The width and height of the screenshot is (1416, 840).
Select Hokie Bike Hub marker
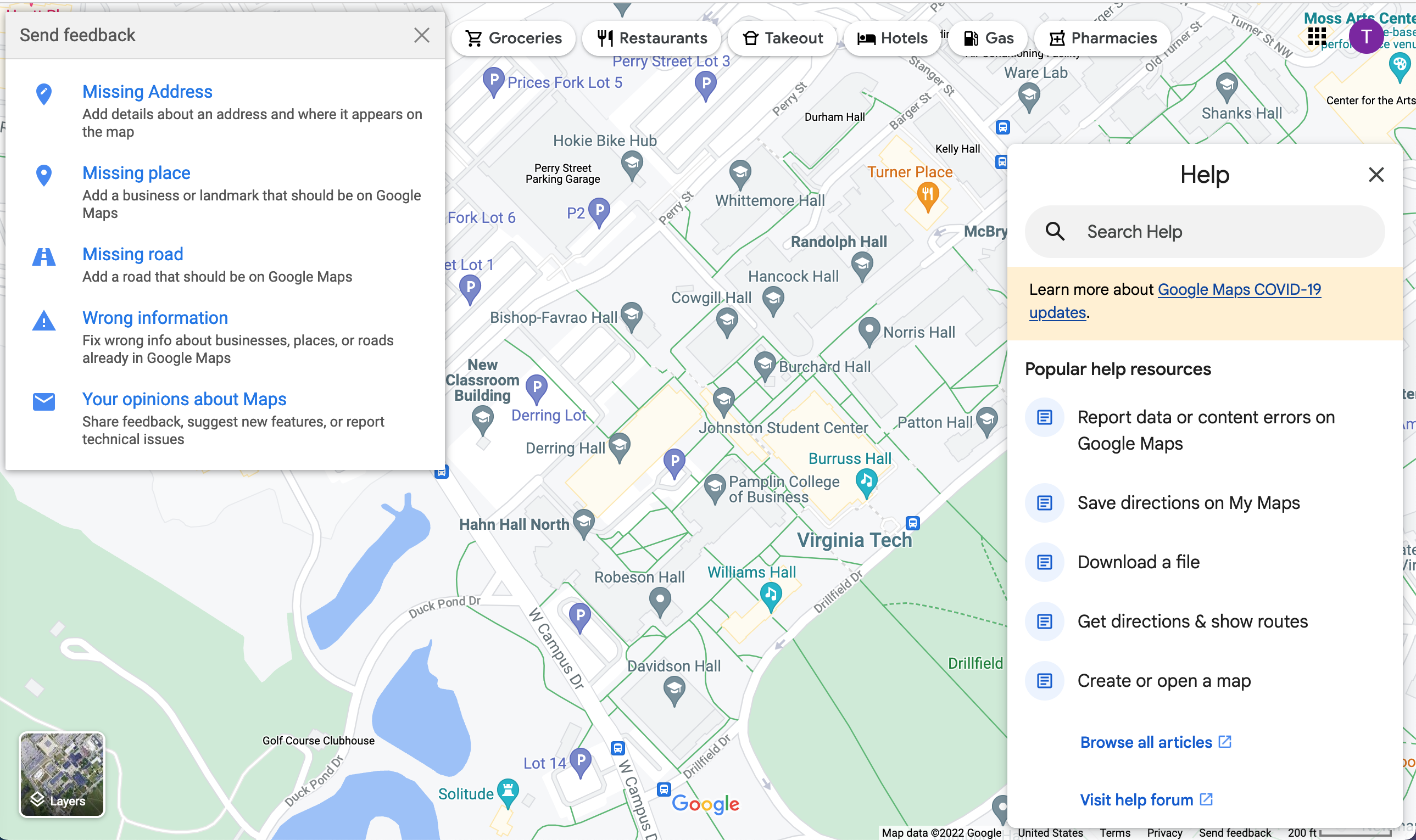pos(632,166)
